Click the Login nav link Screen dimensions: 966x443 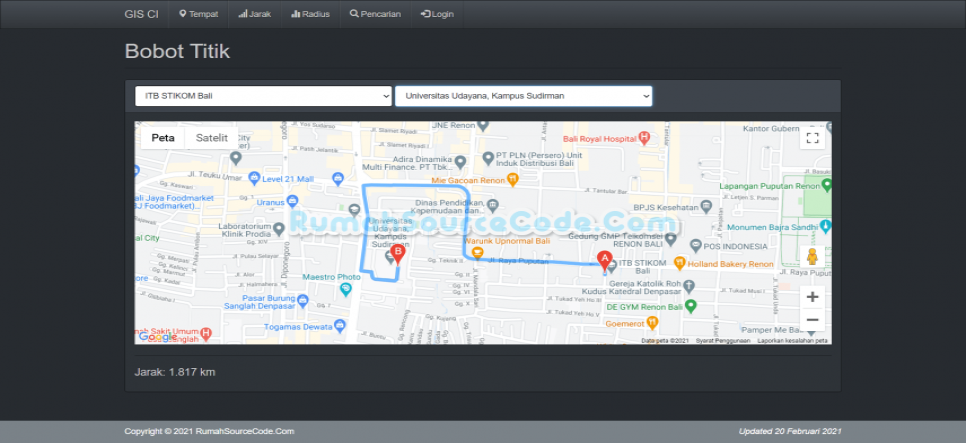click(x=437, y=14)
